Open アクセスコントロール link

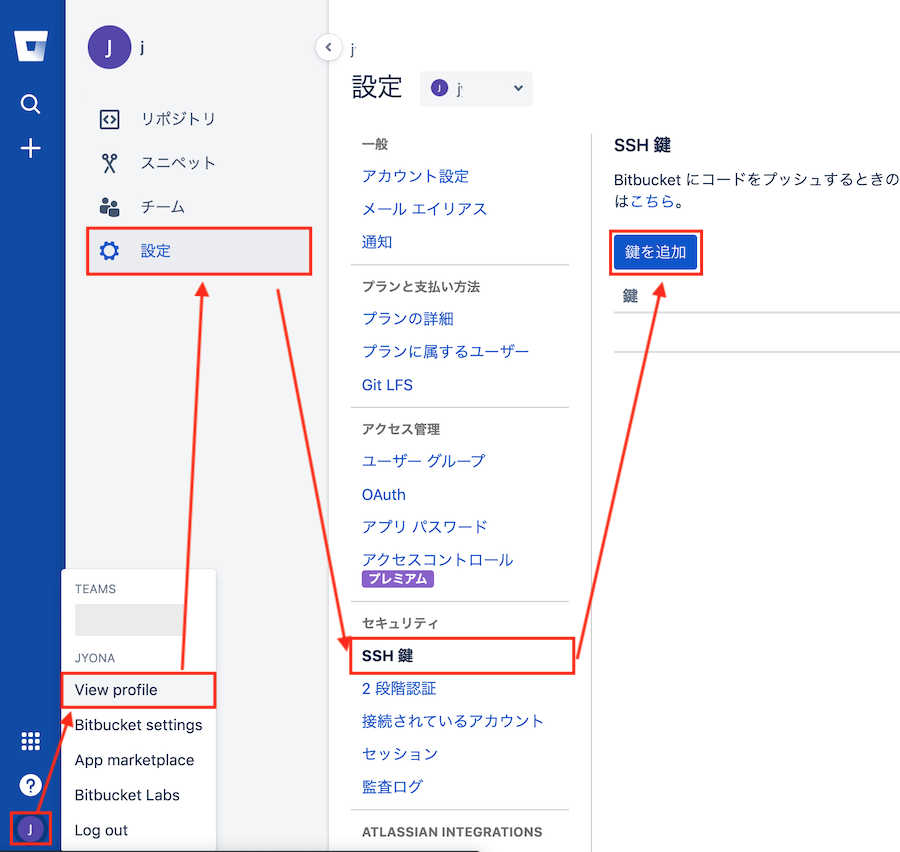437,560
